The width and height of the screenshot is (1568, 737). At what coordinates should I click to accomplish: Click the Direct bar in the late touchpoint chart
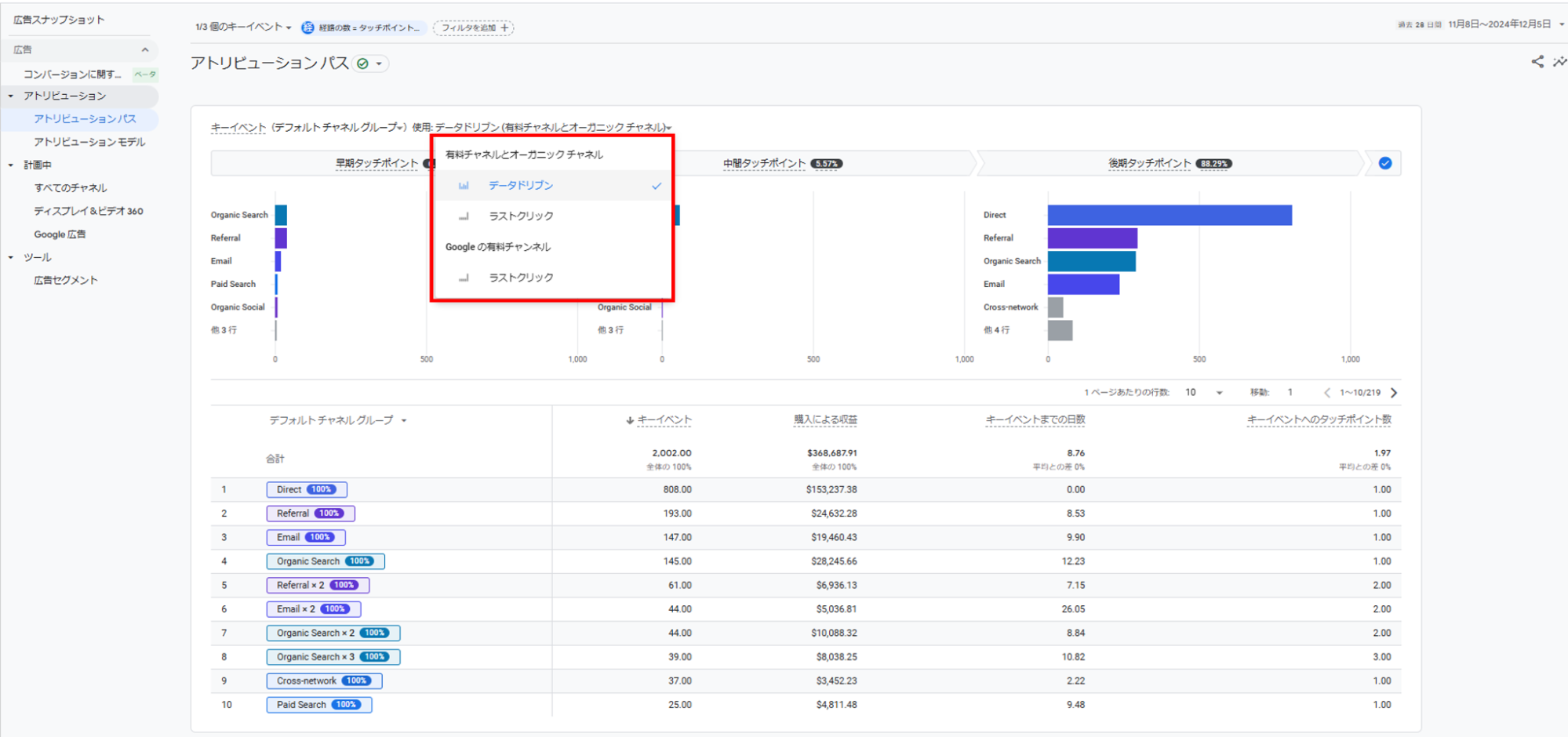1170,215
